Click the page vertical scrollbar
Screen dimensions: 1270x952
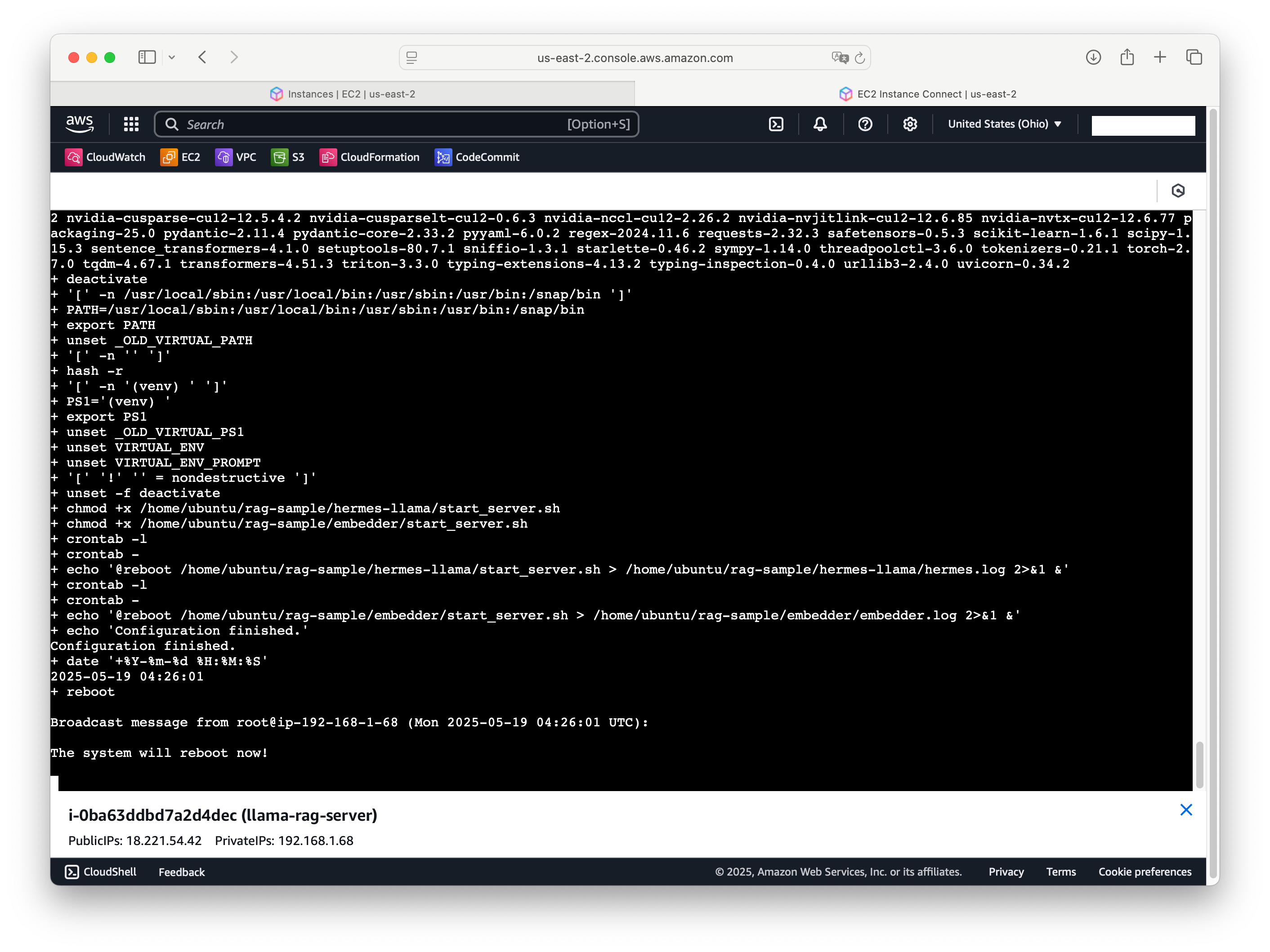pyautogui.click(x=1213, y=494)
